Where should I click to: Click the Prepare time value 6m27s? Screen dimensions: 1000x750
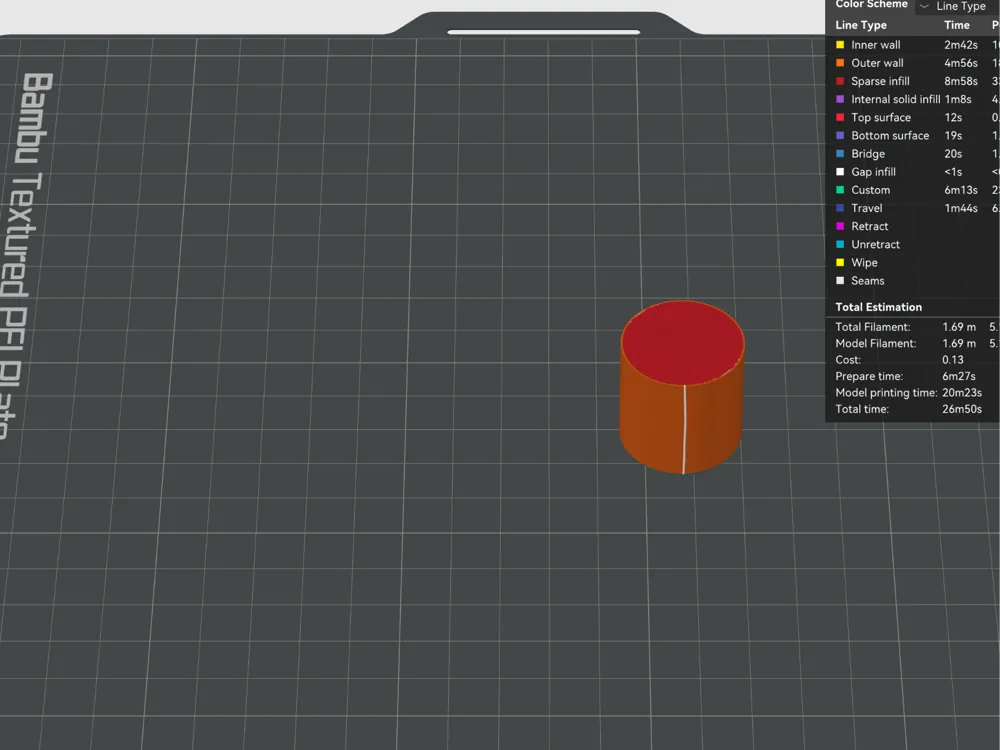coord(958,376)
